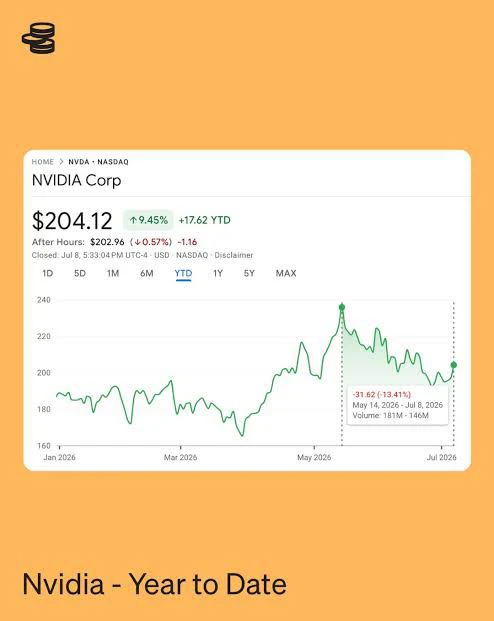The height and width of the screenshot is (621, 494).
Task: Select the YTD range tab
Action: tap(183, 273)
